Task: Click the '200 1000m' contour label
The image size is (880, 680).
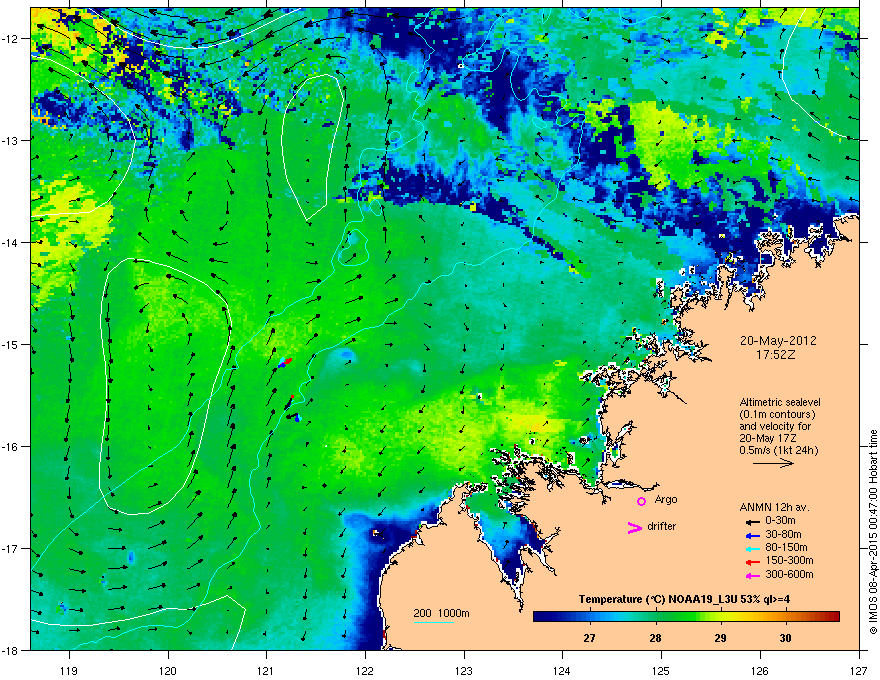Action: point(441,613)
